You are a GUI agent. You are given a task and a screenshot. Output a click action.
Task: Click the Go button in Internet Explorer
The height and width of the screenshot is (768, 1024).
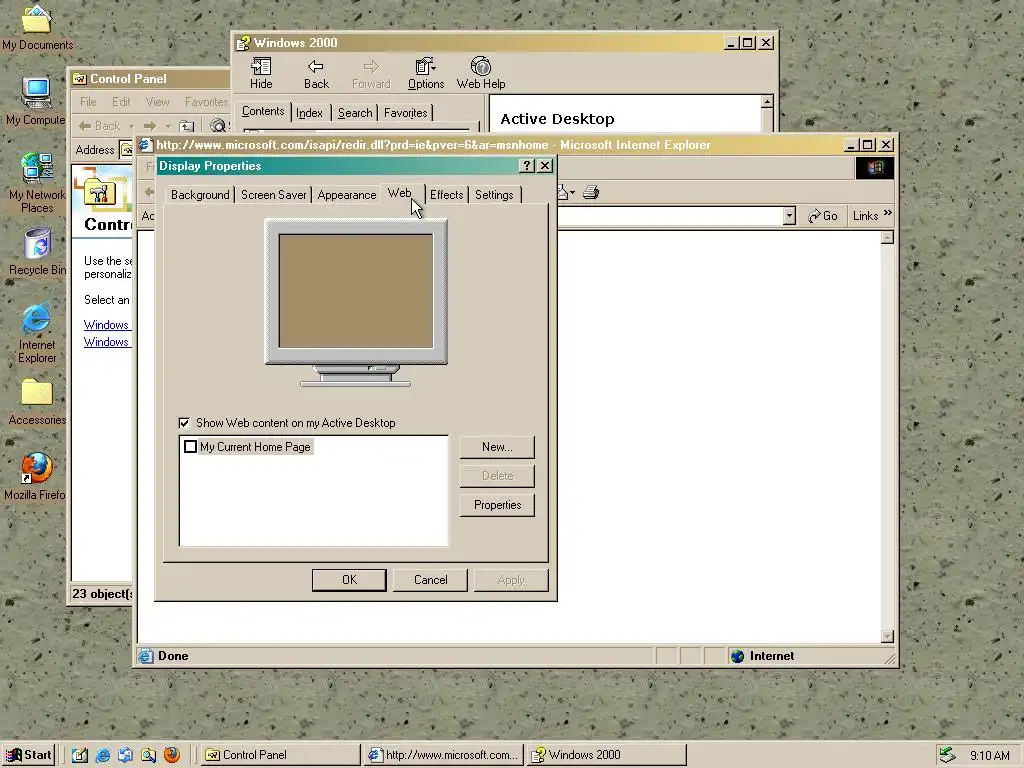point(823,216)
